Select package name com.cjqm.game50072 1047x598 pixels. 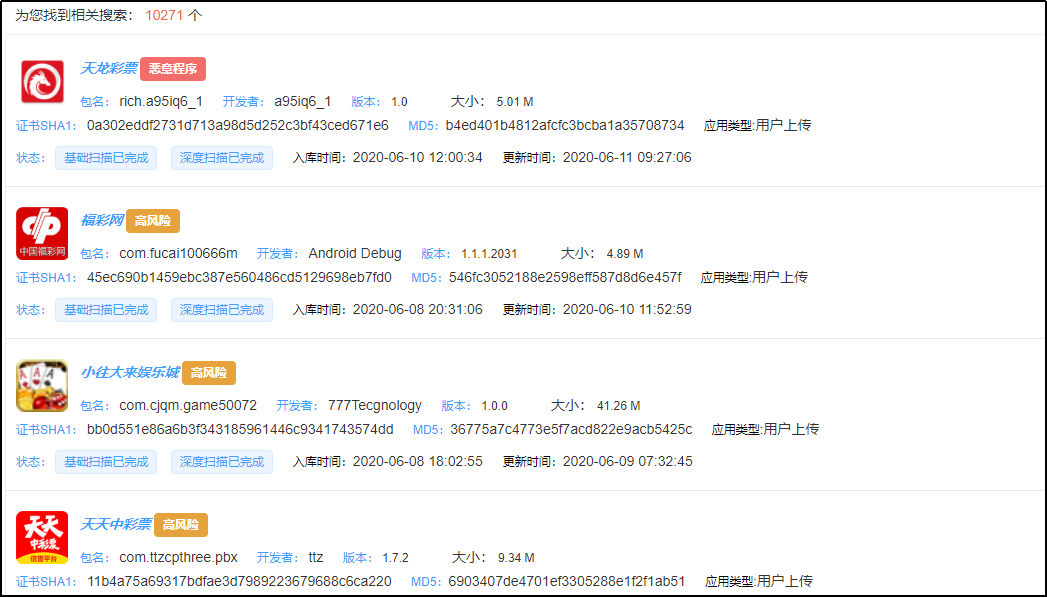[188, 405]
